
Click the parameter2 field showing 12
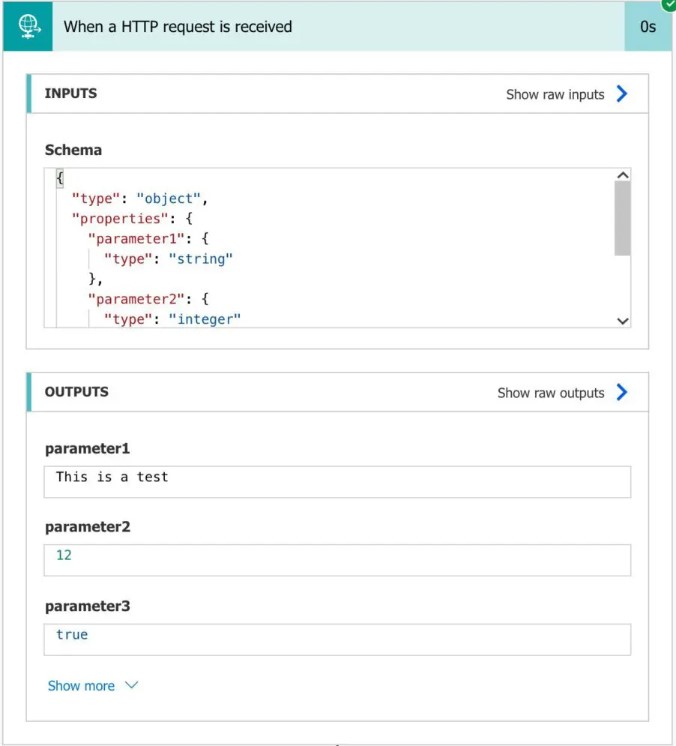click(x=337, y=560)
